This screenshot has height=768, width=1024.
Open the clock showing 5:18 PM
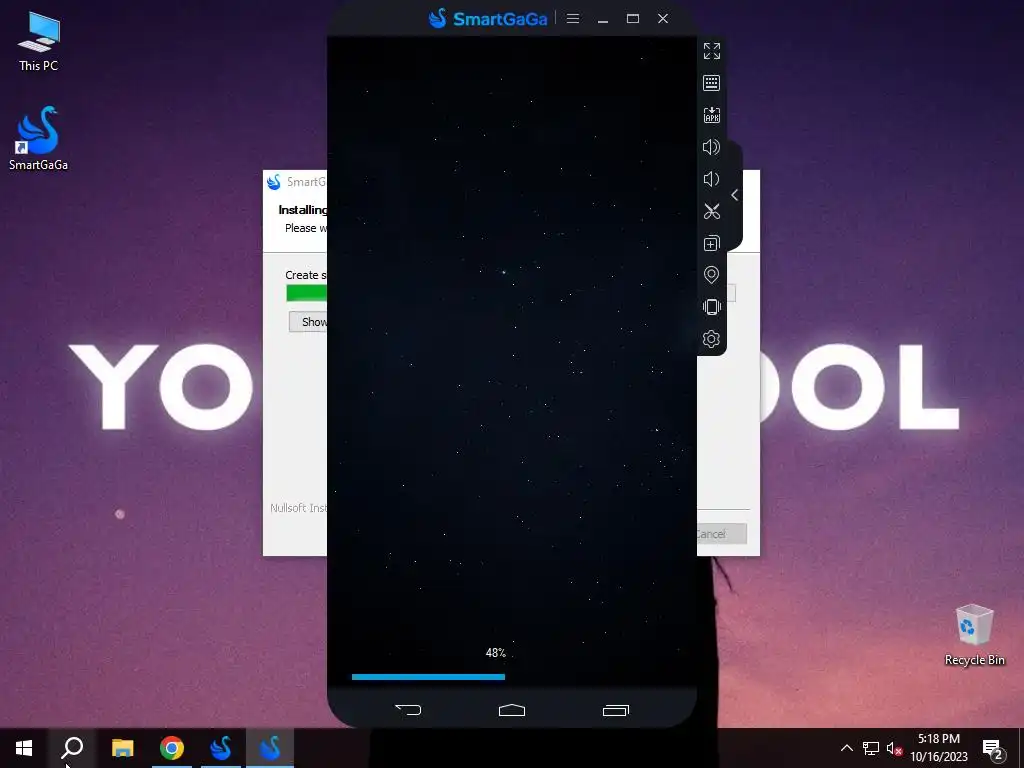click(939, 748)
